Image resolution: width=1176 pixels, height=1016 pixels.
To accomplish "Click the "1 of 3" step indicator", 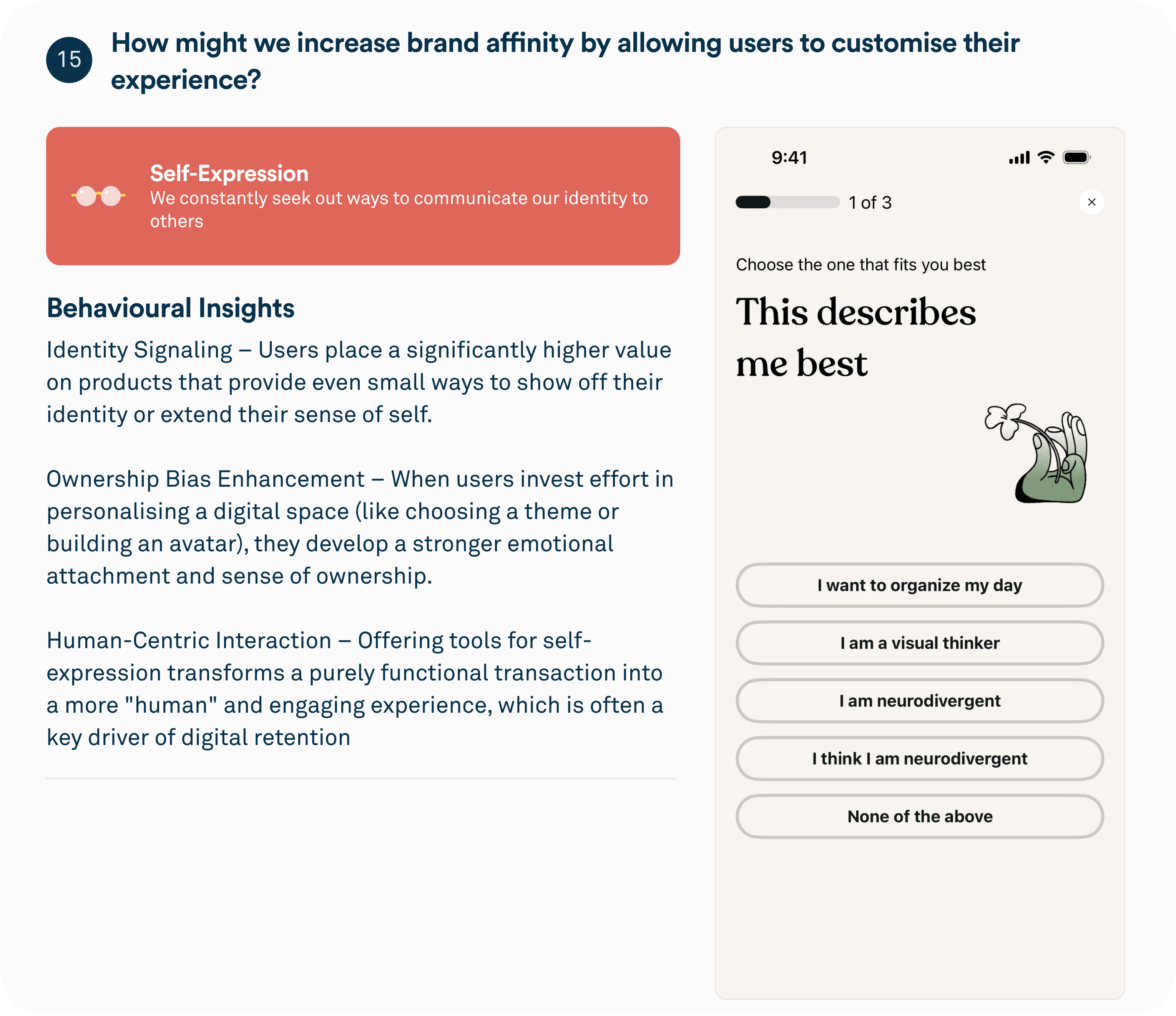I will click(870, 203).
